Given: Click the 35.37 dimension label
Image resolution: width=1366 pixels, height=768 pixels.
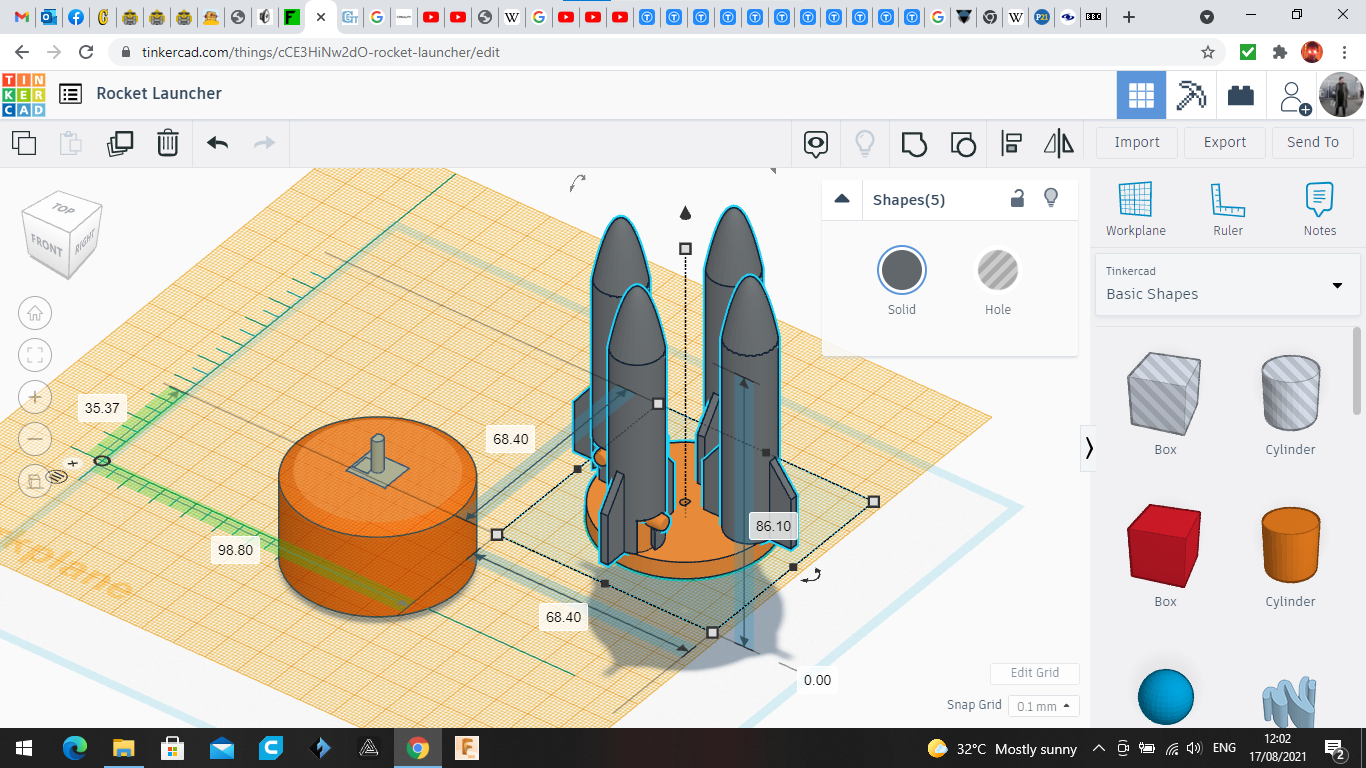Looking at the screenshot, I should pos(102,408).
